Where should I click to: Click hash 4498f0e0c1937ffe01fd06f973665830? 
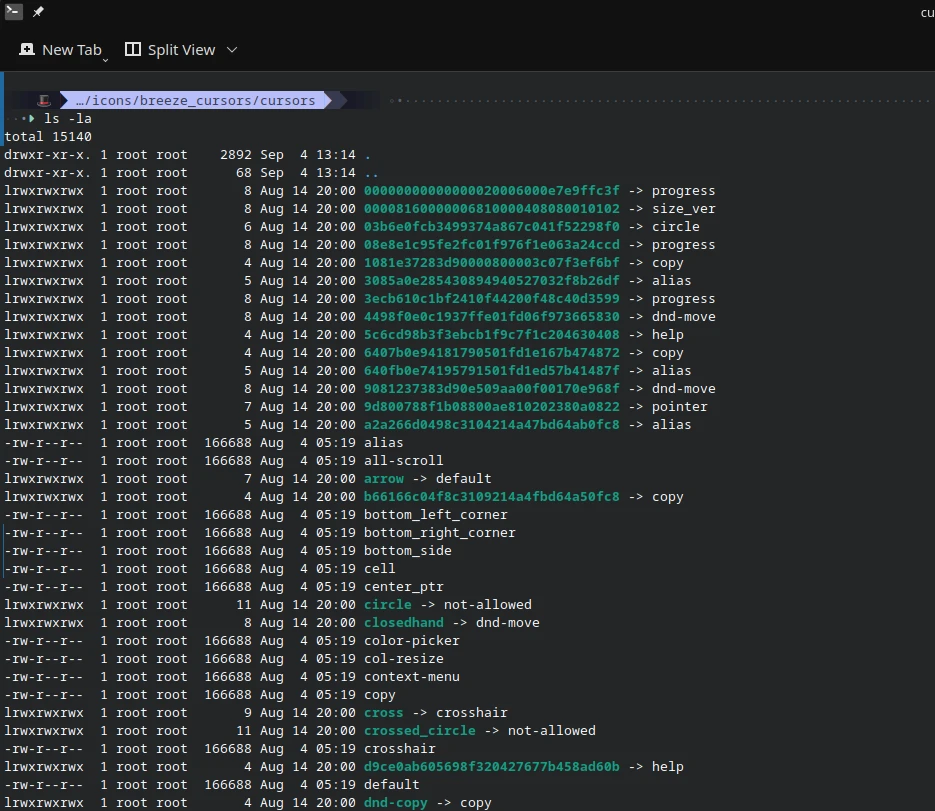coord(491,317)
